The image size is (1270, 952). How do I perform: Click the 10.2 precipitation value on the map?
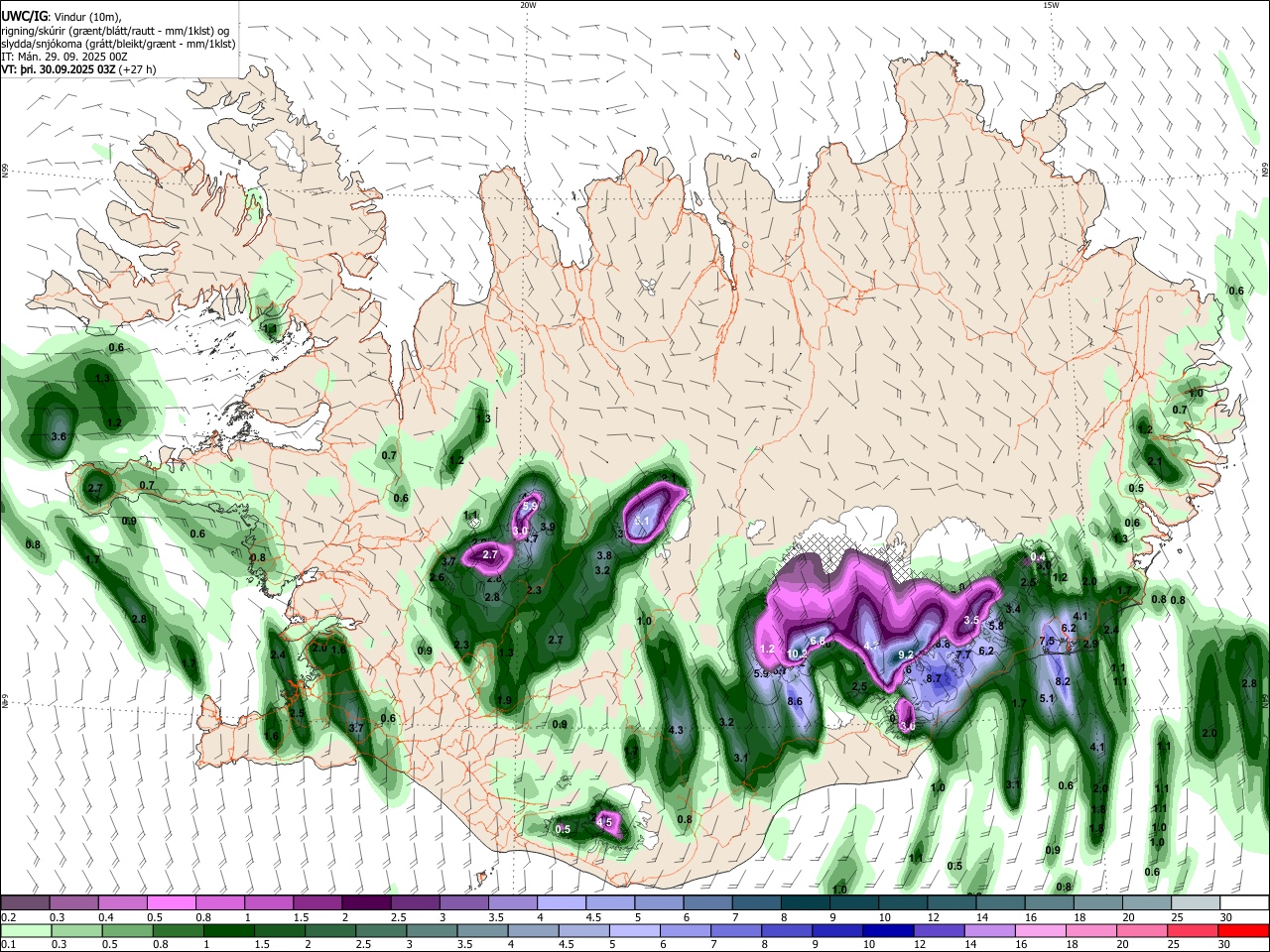tap(797, 654)
